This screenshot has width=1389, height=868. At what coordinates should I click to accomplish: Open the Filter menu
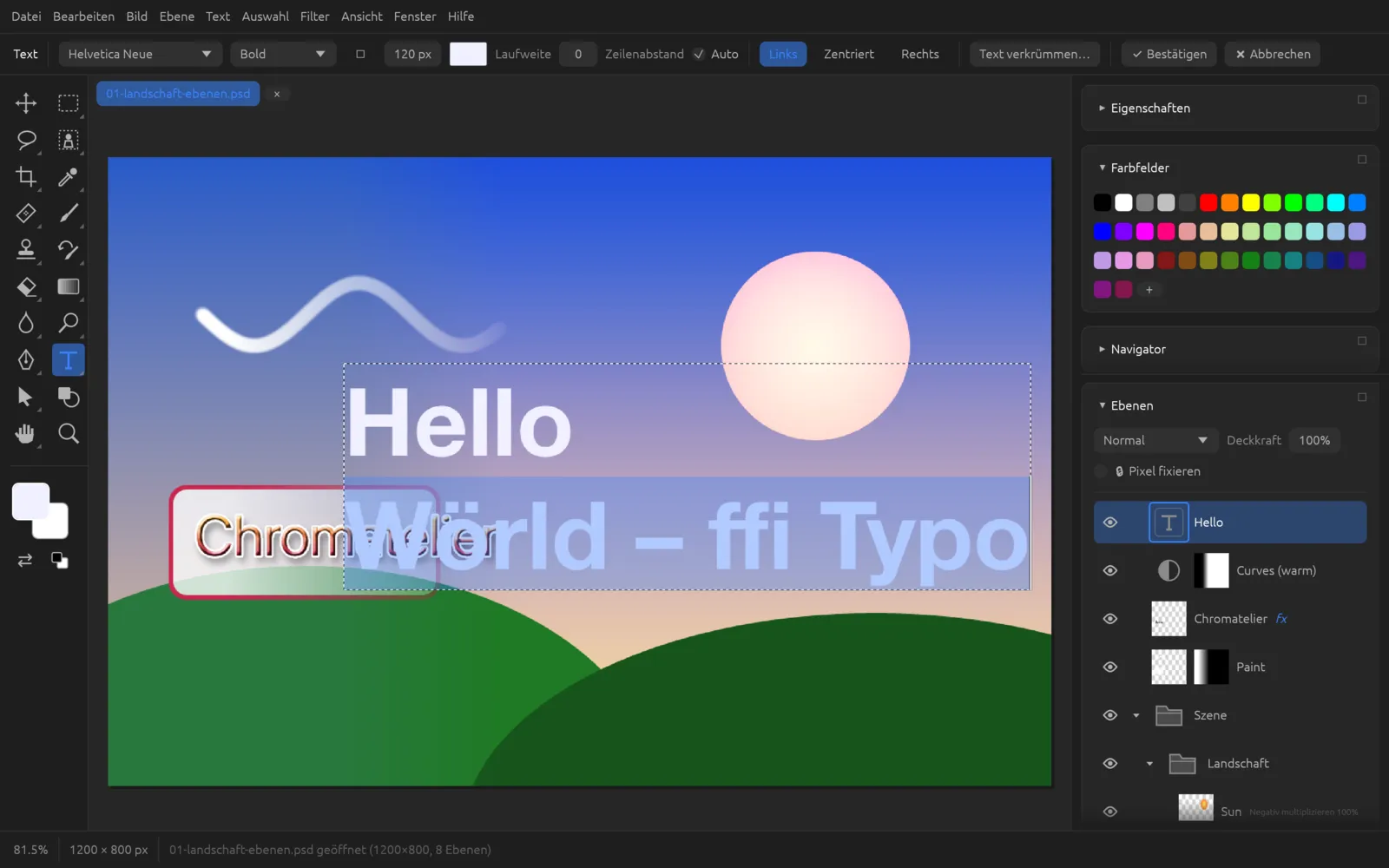click(314, 16)
